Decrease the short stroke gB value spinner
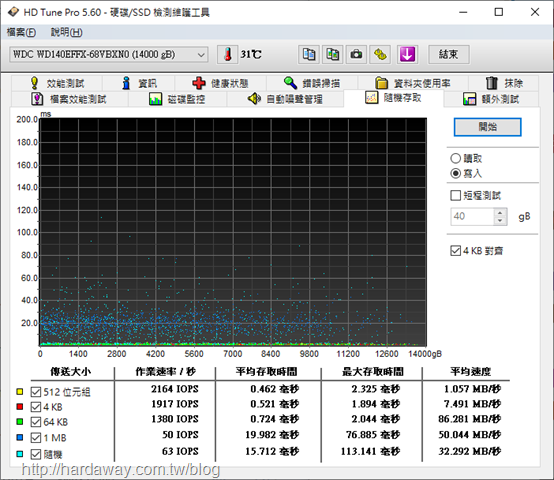 pos(500,220)
